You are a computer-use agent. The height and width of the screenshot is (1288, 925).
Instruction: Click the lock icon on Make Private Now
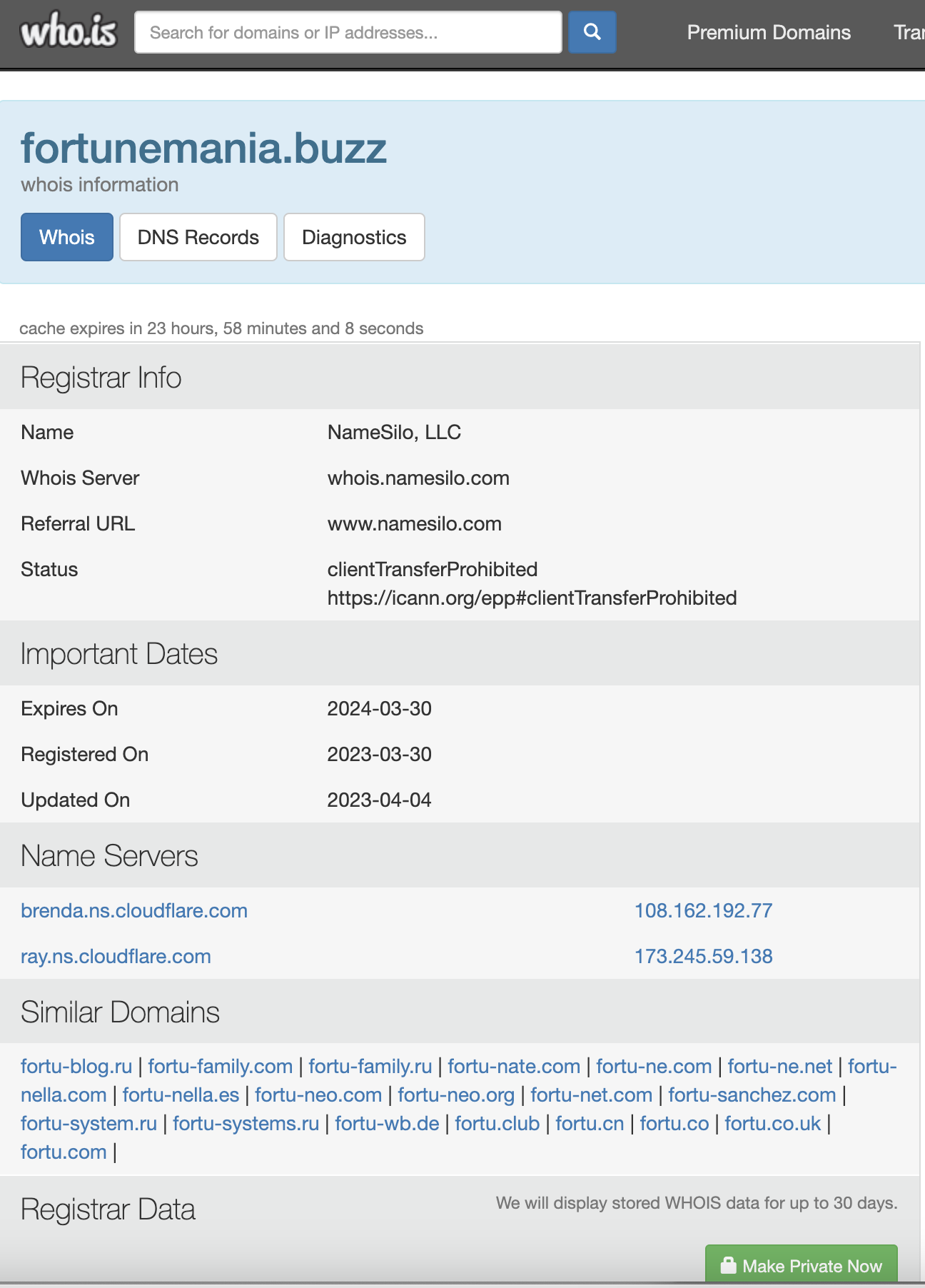728,1265
